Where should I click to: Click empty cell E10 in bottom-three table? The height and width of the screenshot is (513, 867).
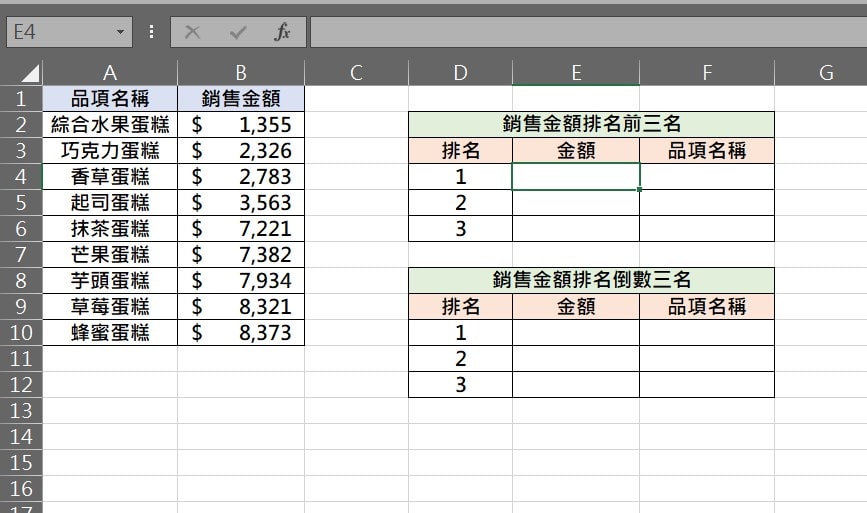coord(576,333)
